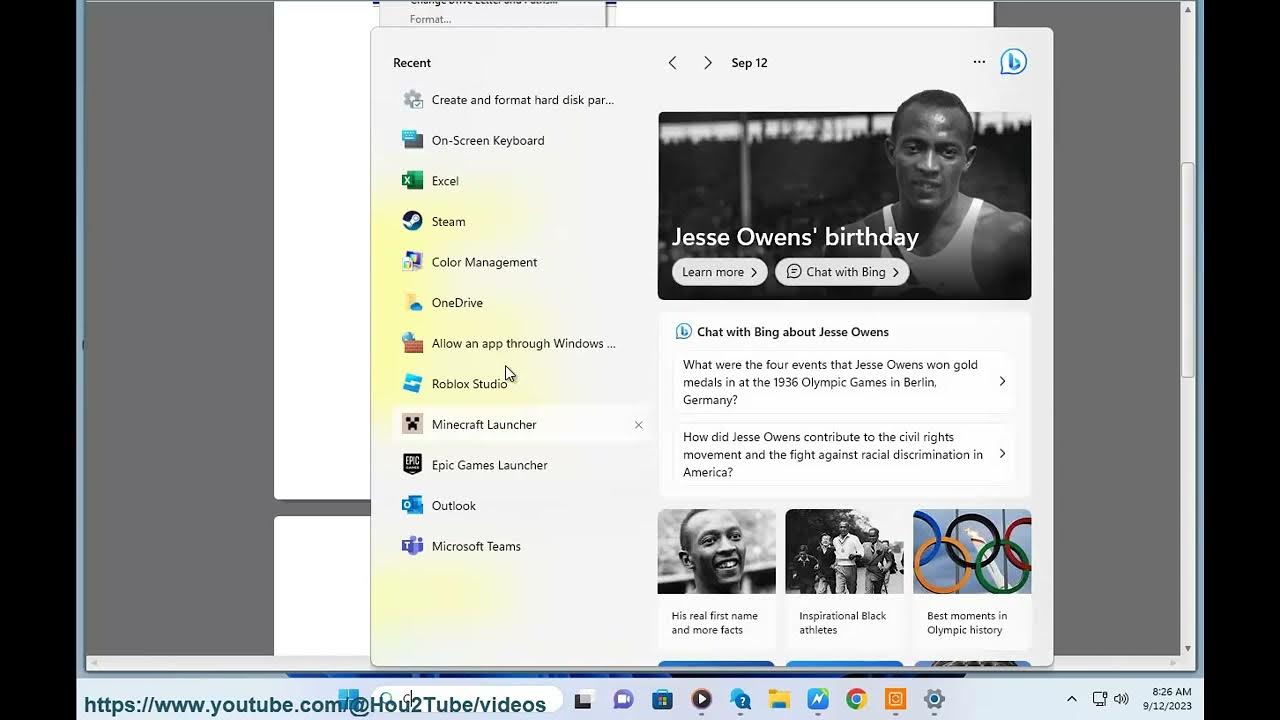Click the Minecraft Launcher creeper icon
The width and height of the screenshot is (1280, 720).
pyautogui.click(x=412, y=424)
